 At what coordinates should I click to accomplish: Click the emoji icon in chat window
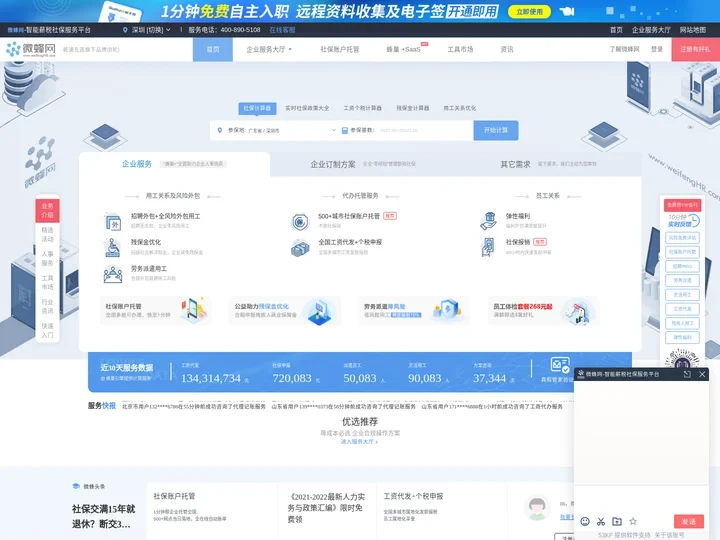click(585, 521)
